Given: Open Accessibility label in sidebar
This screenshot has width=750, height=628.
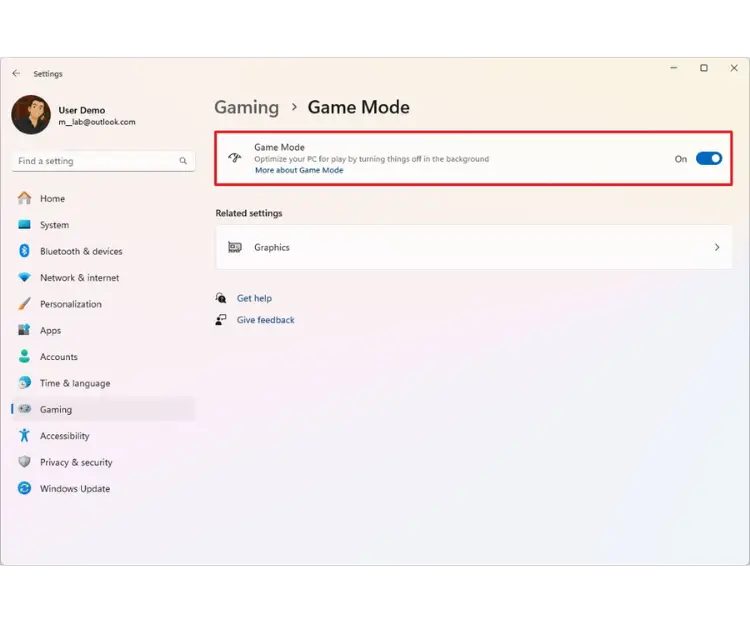Looking at the screenshot, I should (x=65, y=436).
